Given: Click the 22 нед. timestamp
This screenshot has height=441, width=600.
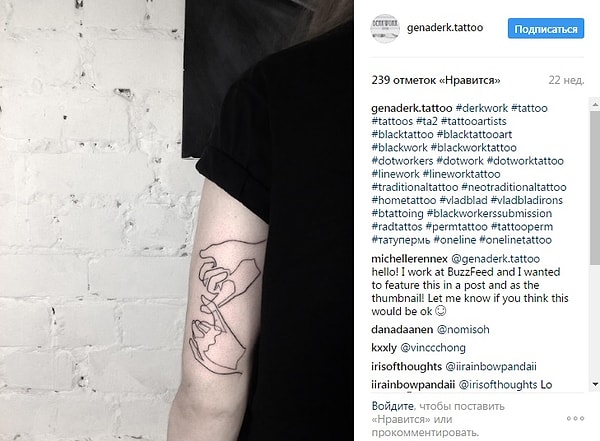Looking at the screenshot, I should tap(566, 80).
